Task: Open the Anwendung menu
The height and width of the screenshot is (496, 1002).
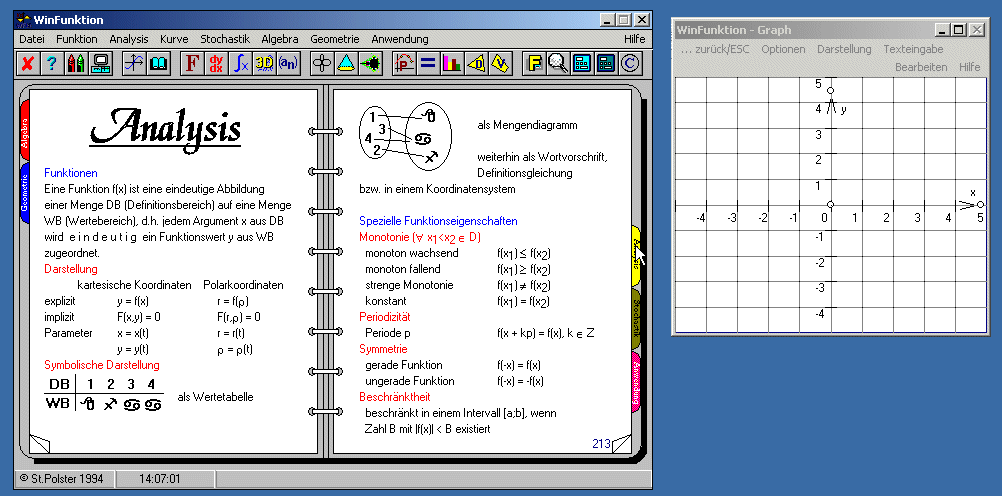Action: point(400,39)
